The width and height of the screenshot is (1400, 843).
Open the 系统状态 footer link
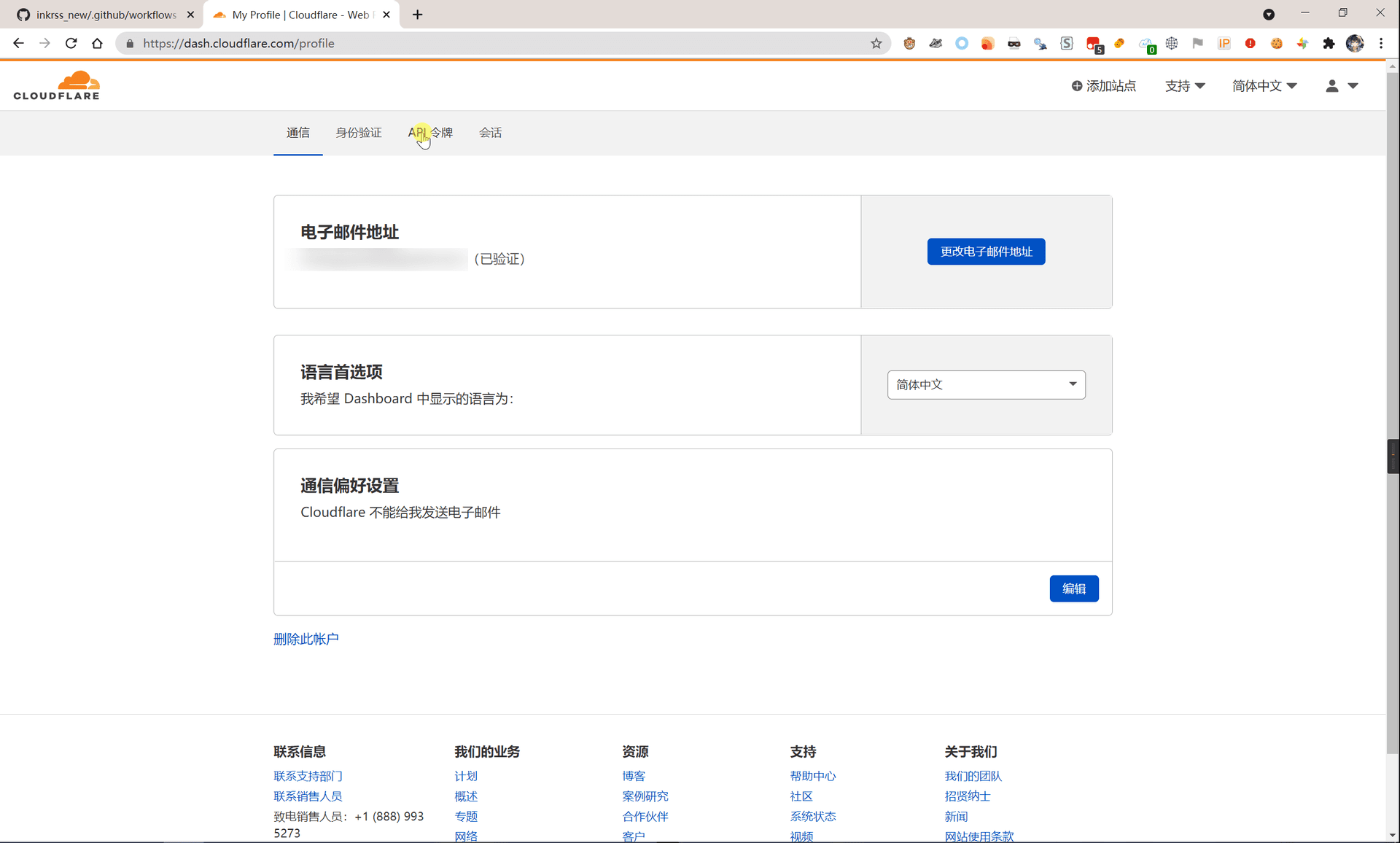[813, 816]
